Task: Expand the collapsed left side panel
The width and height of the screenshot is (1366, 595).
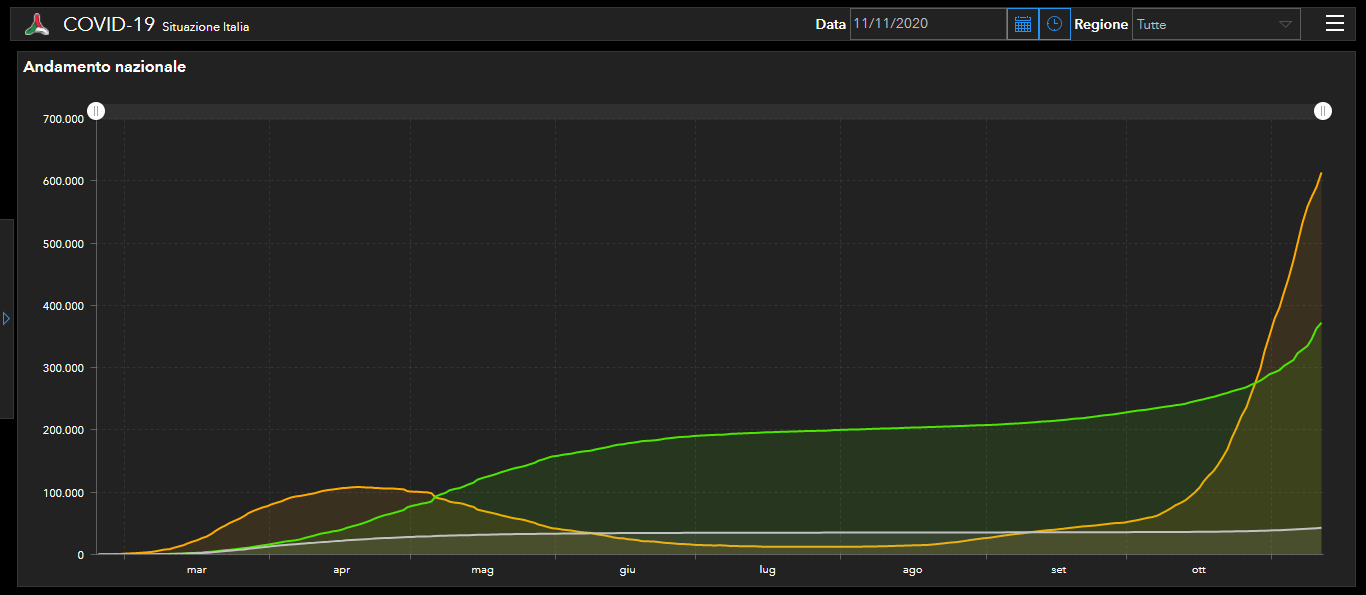Action: point(6,318)
